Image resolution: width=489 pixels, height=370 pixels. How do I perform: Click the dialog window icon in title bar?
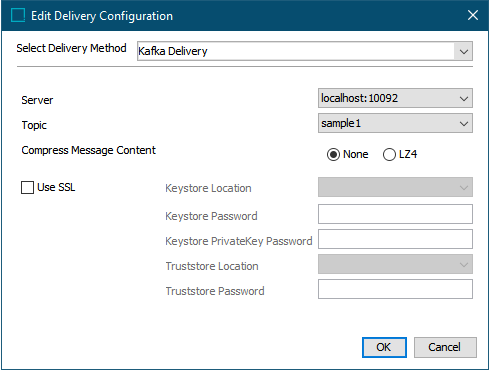18,15
